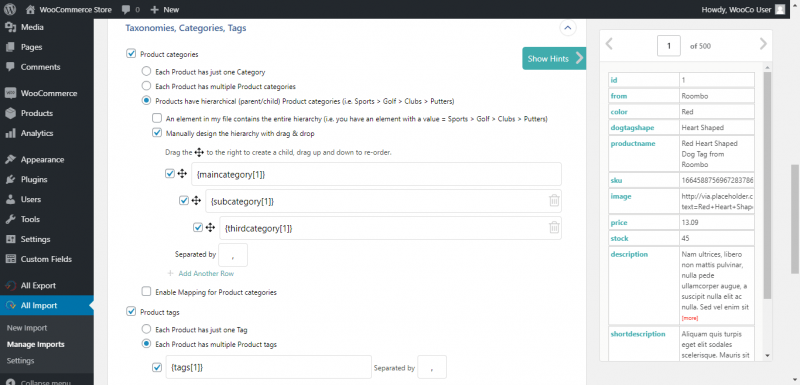Delete the subcategory row with trash icon

tap(554, 201)
